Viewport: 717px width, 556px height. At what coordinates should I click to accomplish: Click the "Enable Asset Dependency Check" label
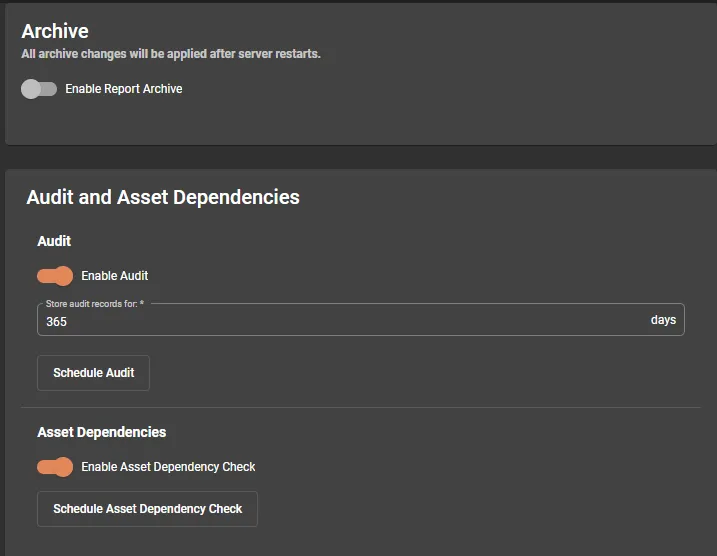168,467
